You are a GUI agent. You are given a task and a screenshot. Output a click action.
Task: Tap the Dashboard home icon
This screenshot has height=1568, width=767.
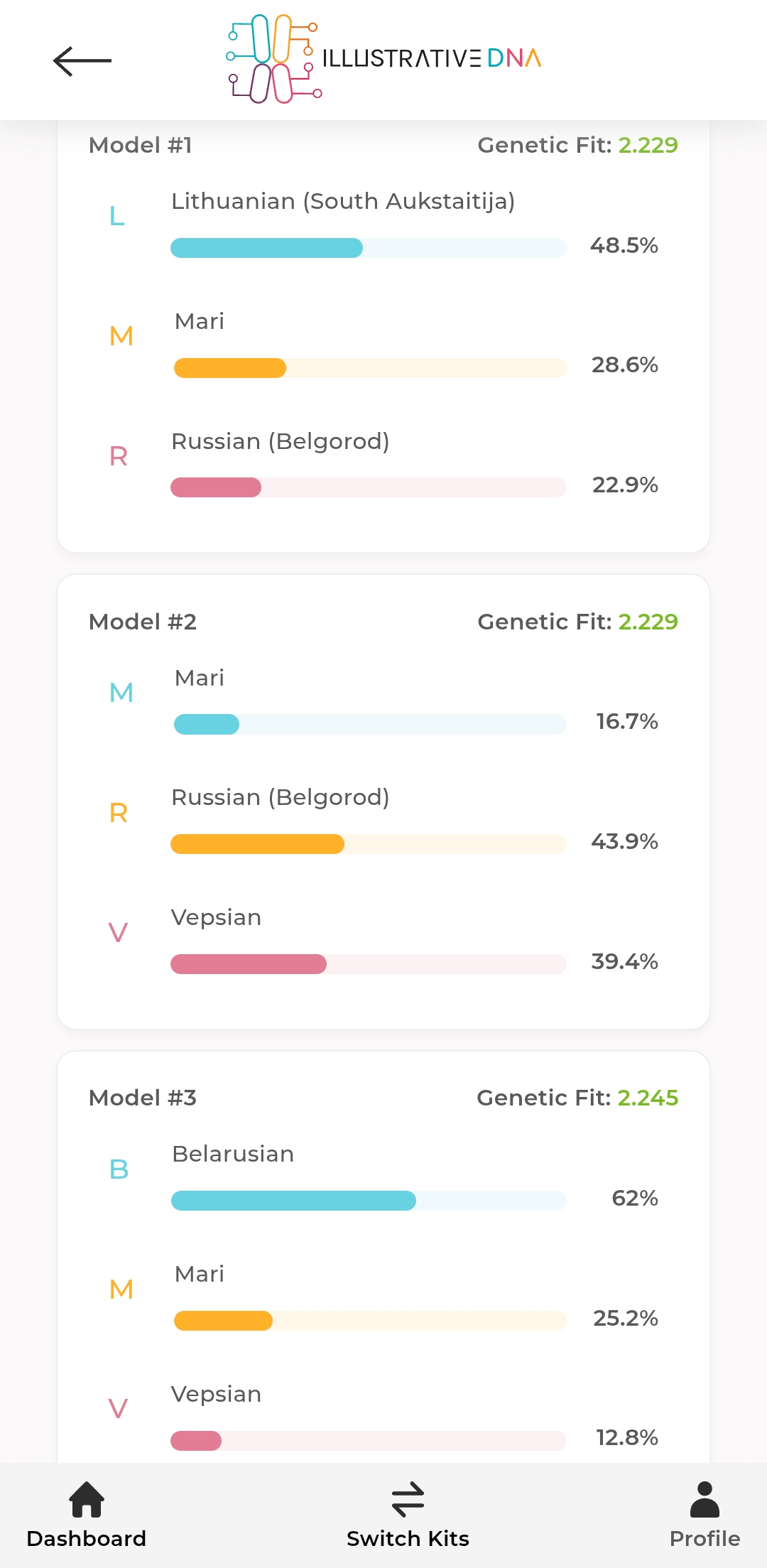pyautogui.click(x=87, y=1499)
